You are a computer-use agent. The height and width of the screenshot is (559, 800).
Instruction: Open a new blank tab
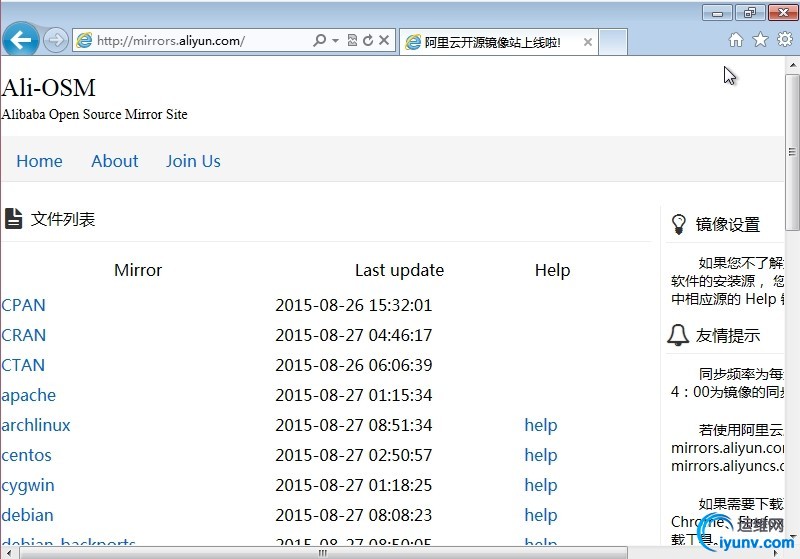(x=613, y=42)
